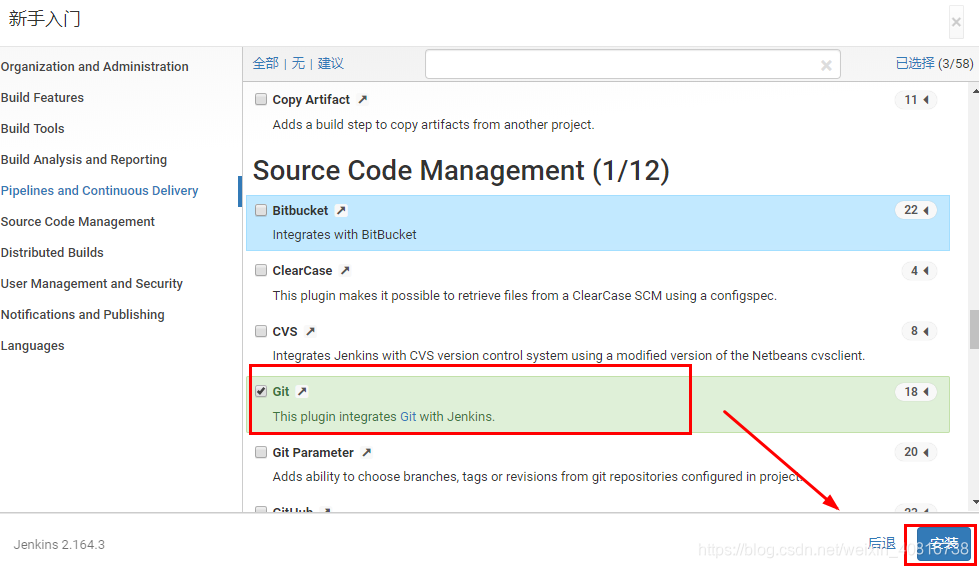Click the Git Parameter plugin name
Screen dimensions: 979x568
313,452
